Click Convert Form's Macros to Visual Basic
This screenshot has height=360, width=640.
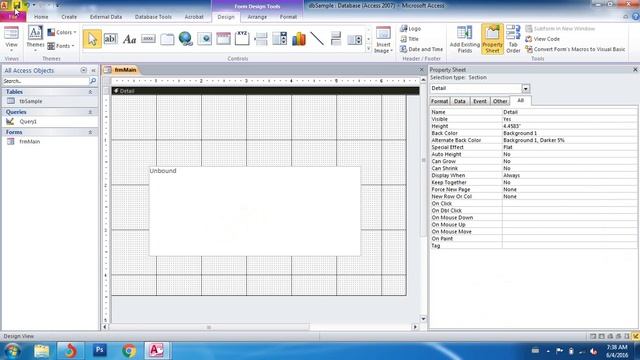575,49
